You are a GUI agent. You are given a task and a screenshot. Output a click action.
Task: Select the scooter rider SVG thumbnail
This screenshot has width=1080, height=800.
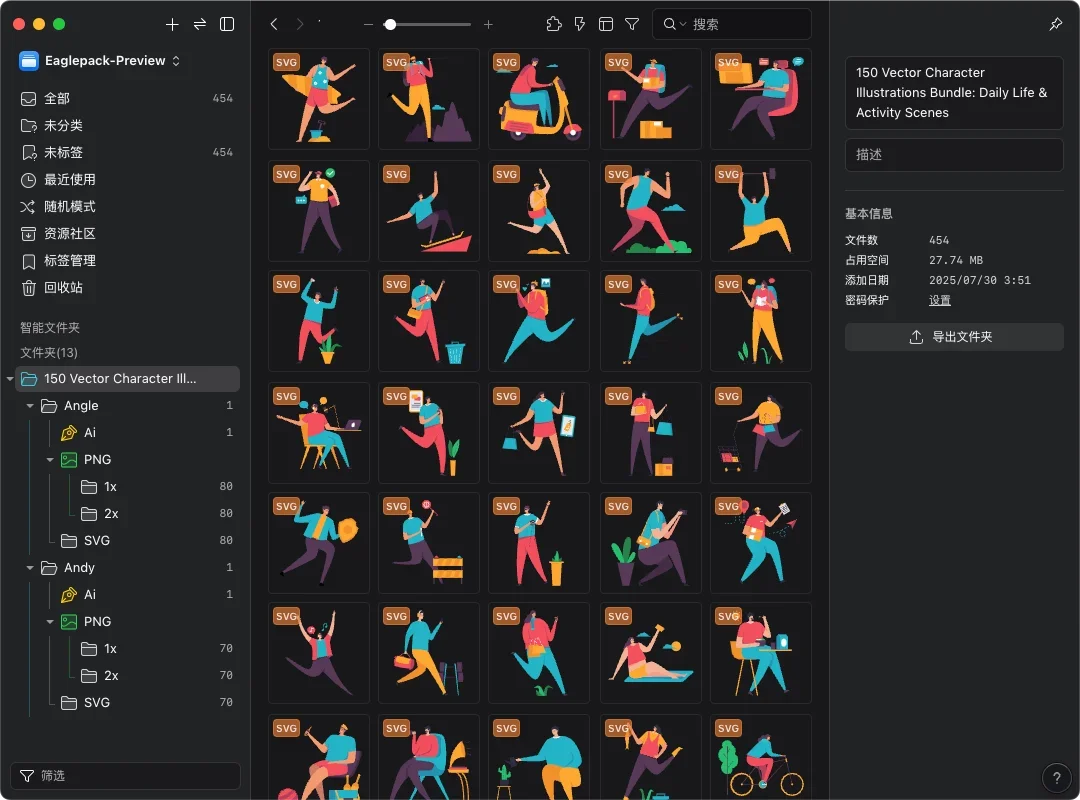[540, 99]
